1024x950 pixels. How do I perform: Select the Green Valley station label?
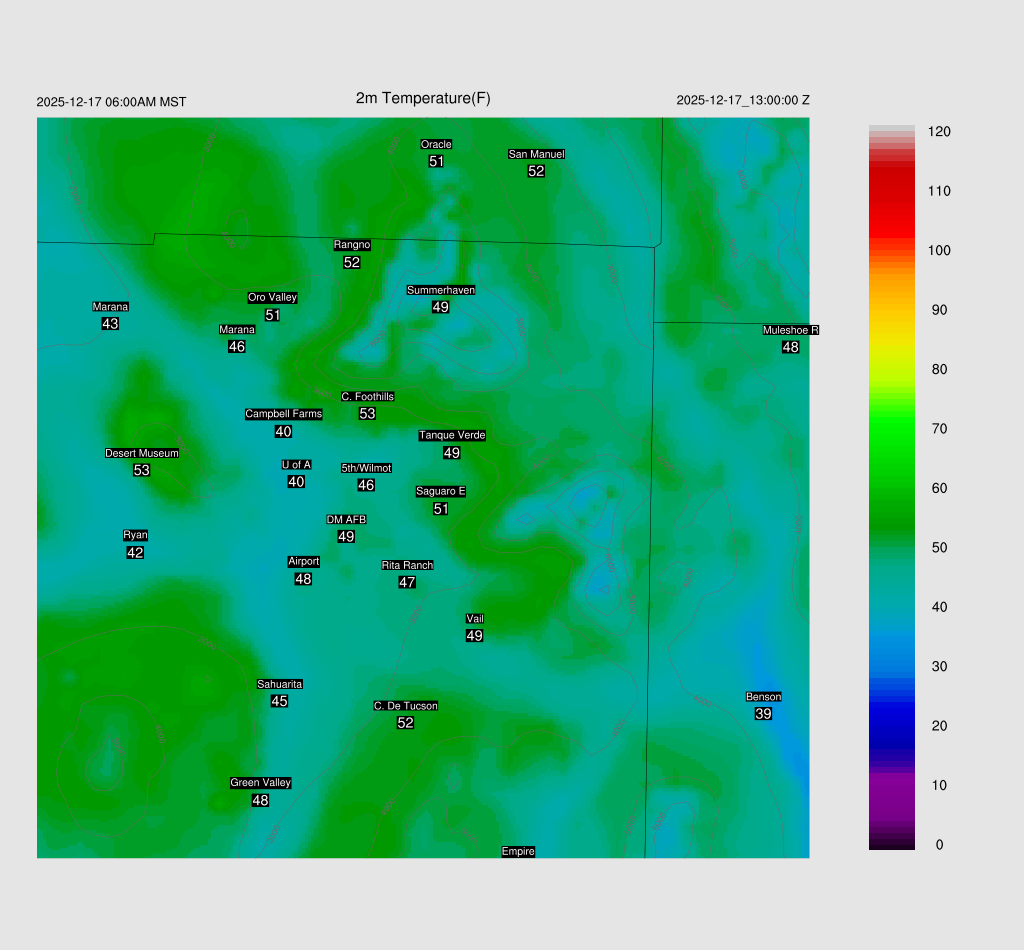260,783
